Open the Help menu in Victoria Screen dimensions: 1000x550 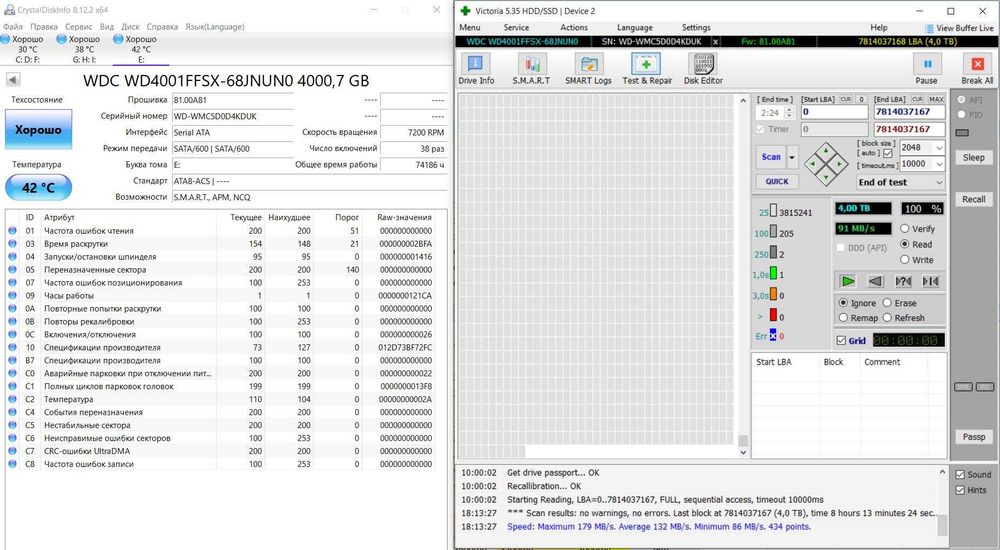pos(879,27)
